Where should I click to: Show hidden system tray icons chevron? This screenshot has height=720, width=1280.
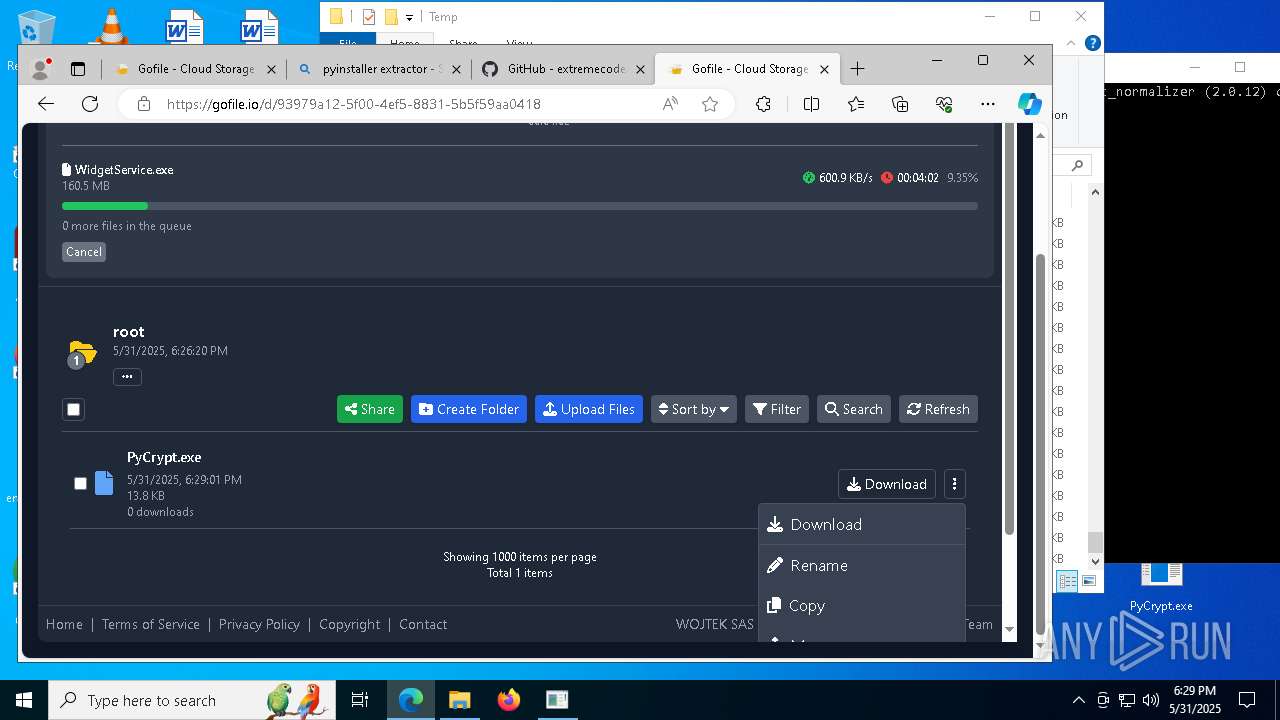click(x=1078, y=700)
